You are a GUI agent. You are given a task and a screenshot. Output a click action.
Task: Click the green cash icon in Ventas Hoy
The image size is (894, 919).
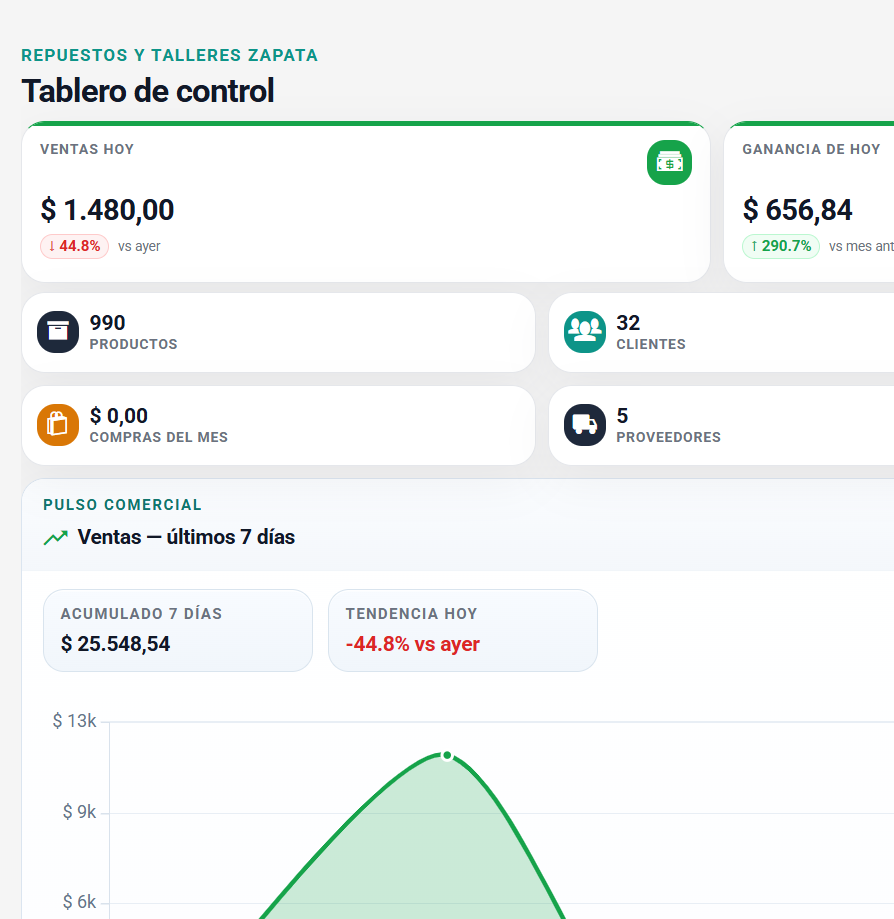click(x=669, y=162)
